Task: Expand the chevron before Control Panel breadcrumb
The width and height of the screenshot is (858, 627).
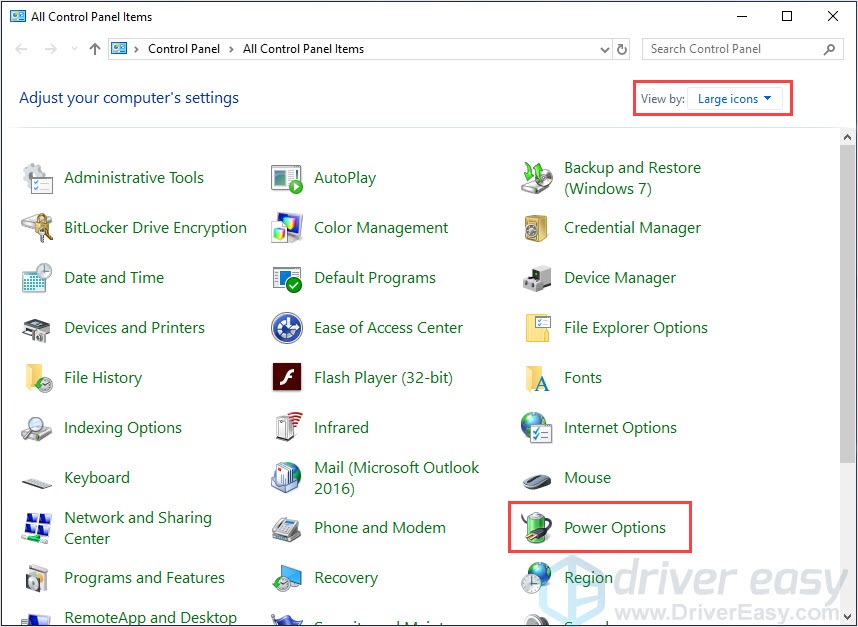Action: pyautogui.click(x=137, y=49)
